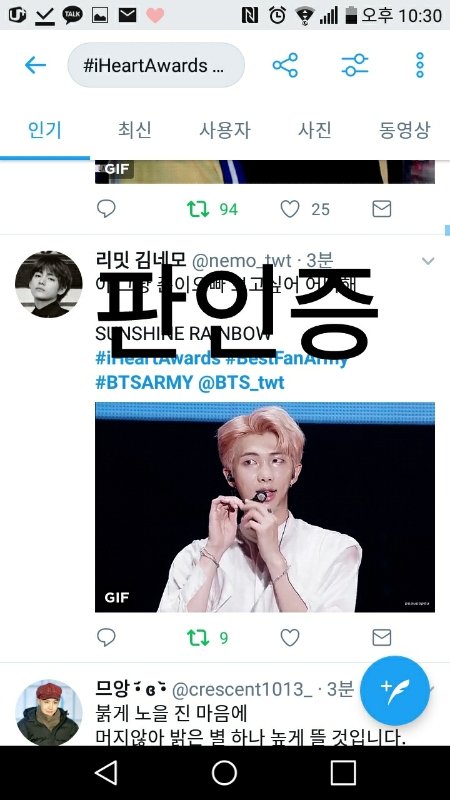
Task: Play the pink-haired singer GIF
Action: tap(265, 507)
